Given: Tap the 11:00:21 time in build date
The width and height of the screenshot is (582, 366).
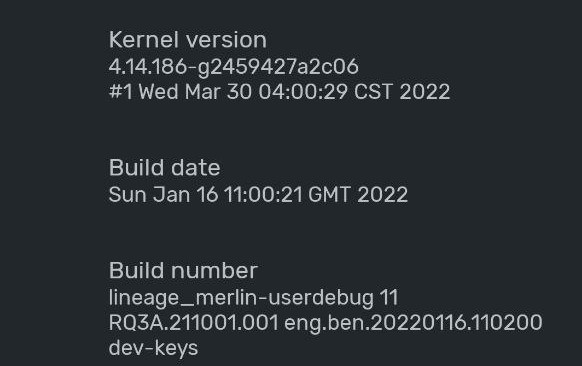Looking at the screenshot, I should point(264,195).
